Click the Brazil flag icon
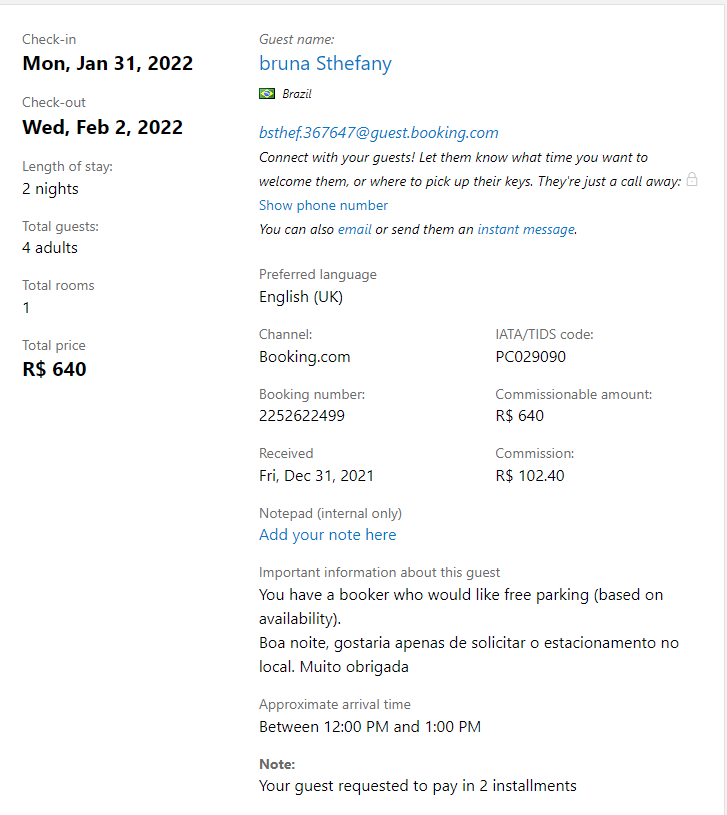The width and height of the screenshot is (727, 815). 267,94
